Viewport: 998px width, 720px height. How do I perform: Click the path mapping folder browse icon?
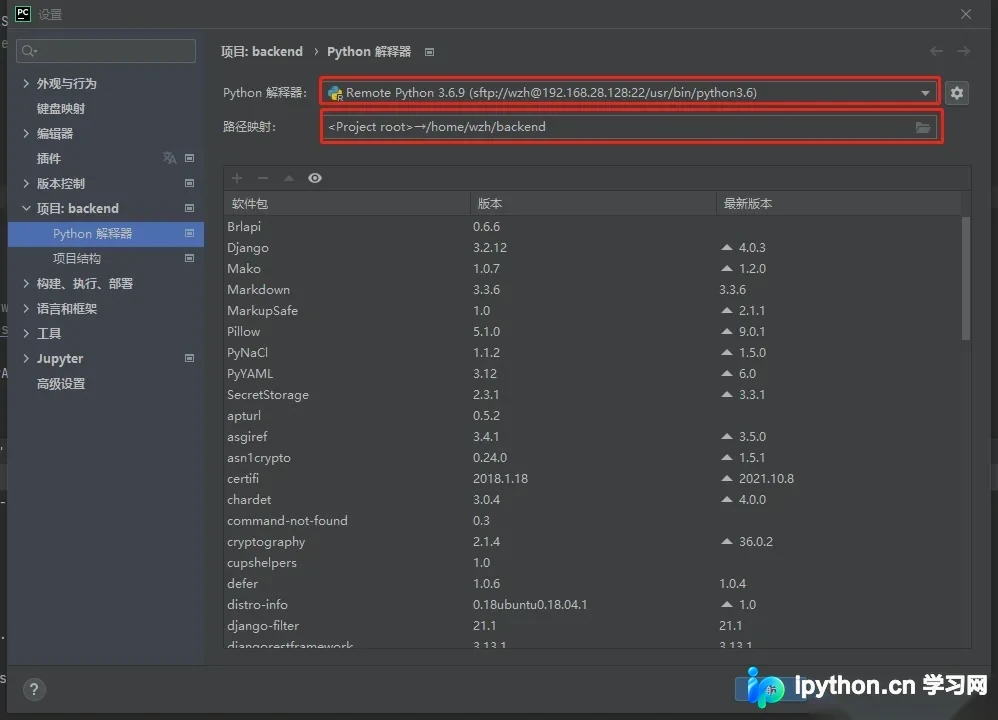922,127
